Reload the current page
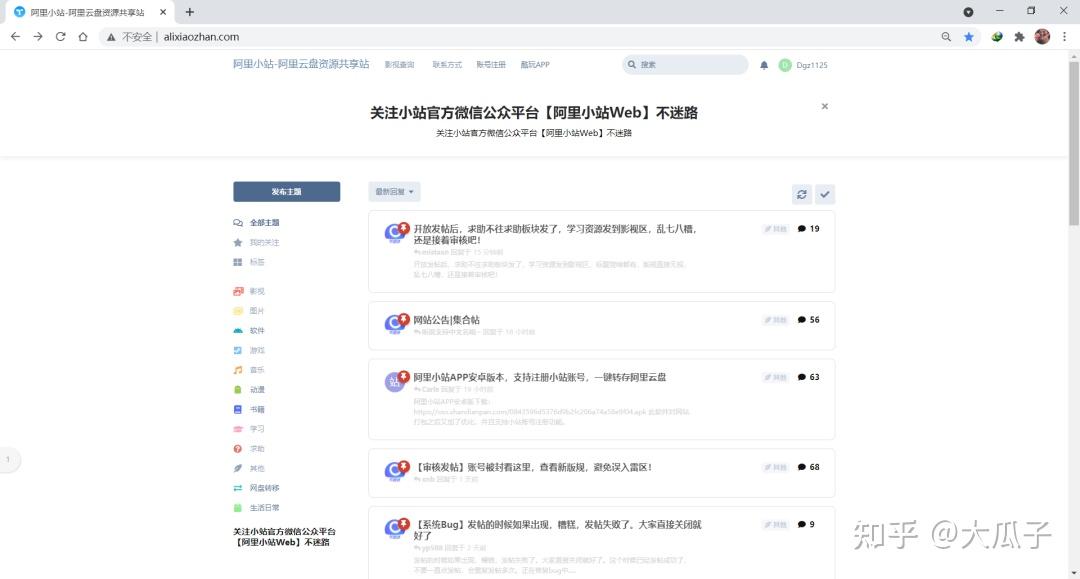 point(61,36)
